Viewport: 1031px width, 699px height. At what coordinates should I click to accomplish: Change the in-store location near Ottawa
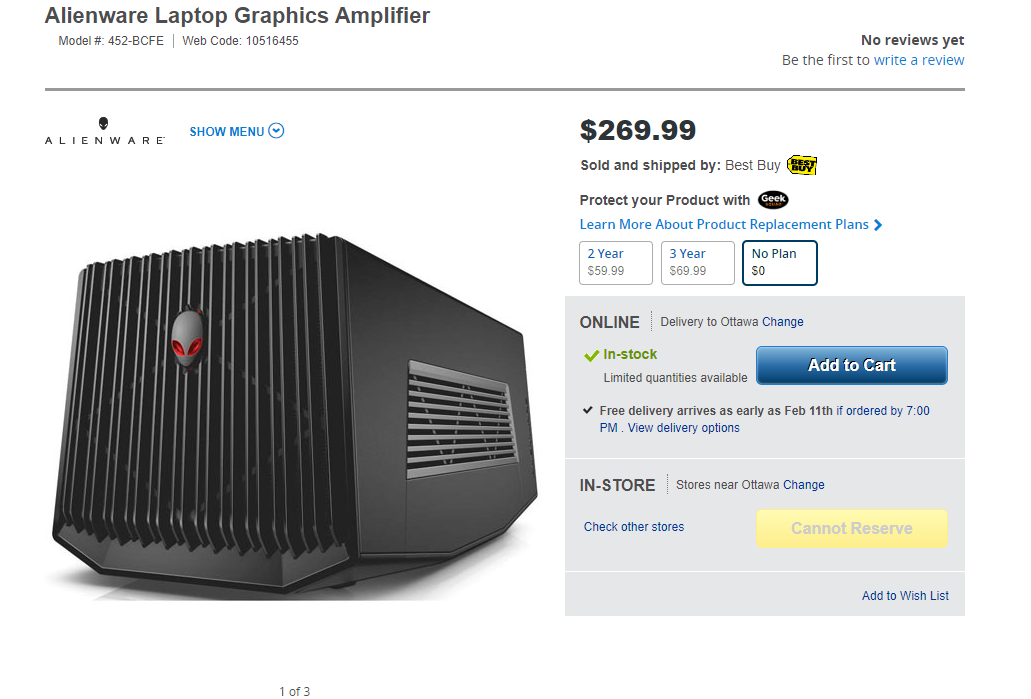coord(803,485)
